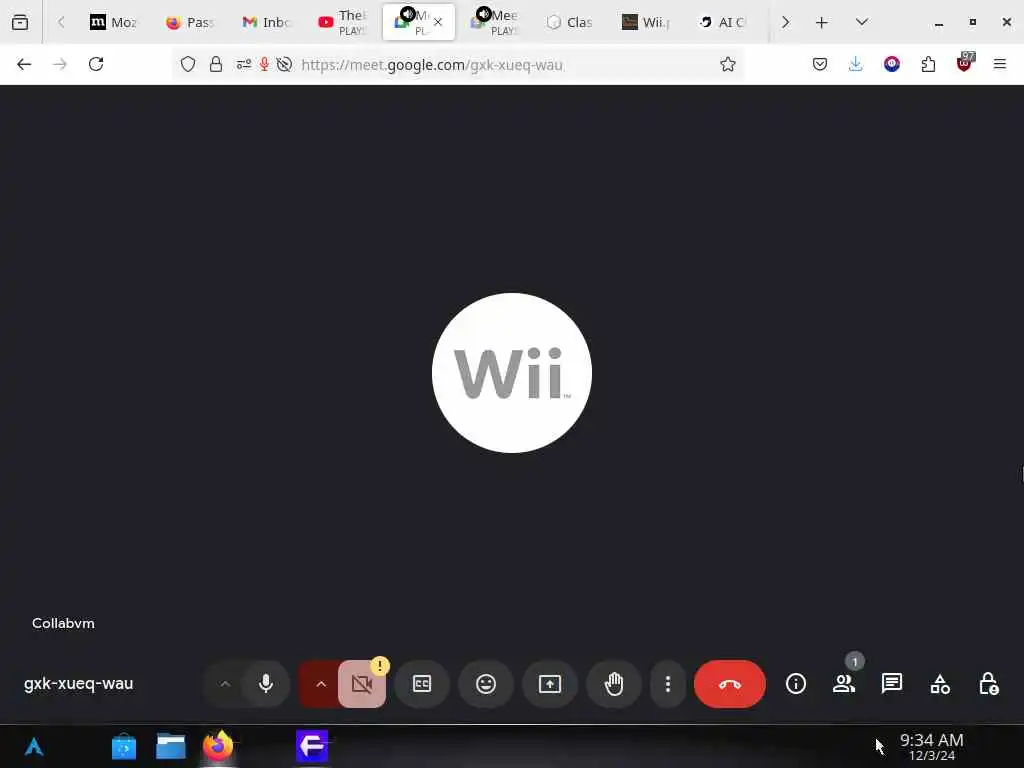Mute audio on the second Meet tab
This screenshot has height=768, width=1024.
coord(483,14)
